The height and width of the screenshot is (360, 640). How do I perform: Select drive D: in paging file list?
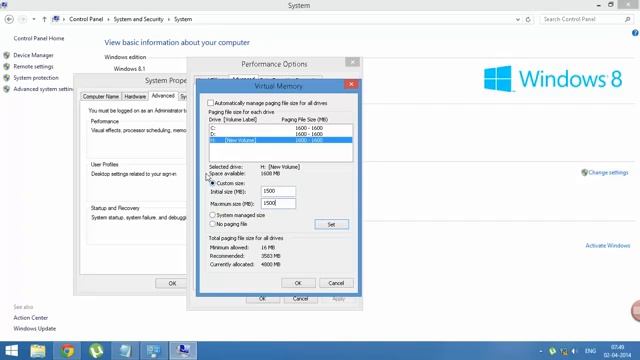pos(281,134)
